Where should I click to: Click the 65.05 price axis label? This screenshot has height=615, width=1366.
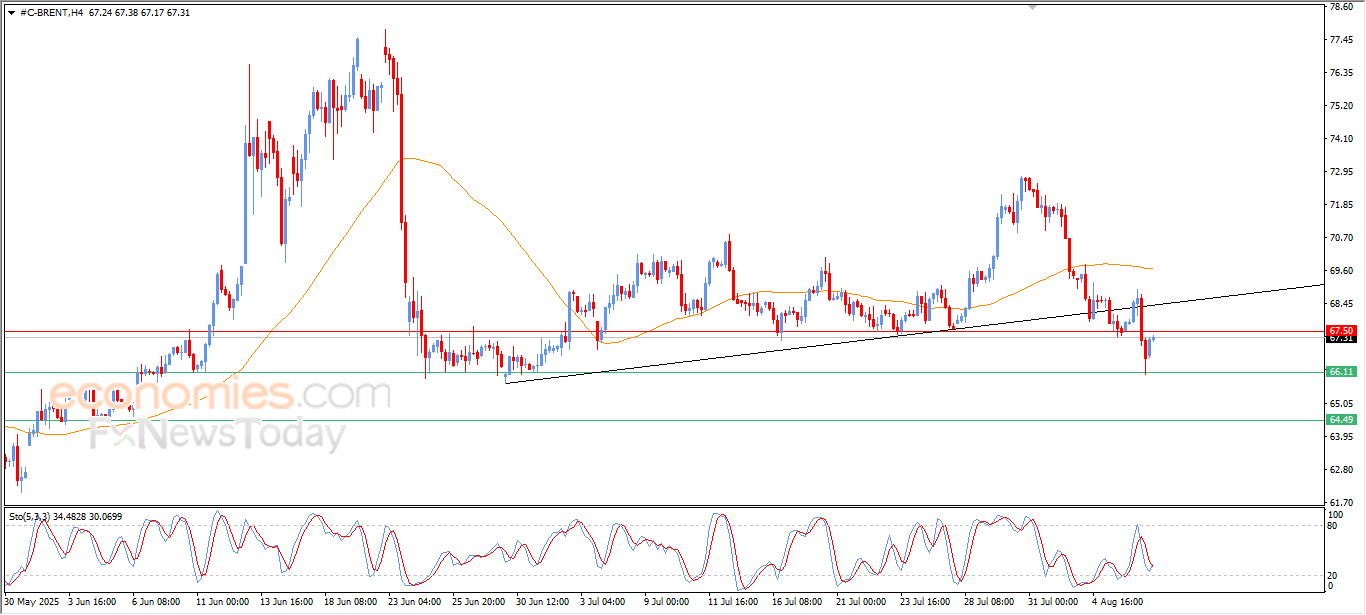tap(1340, 403)
